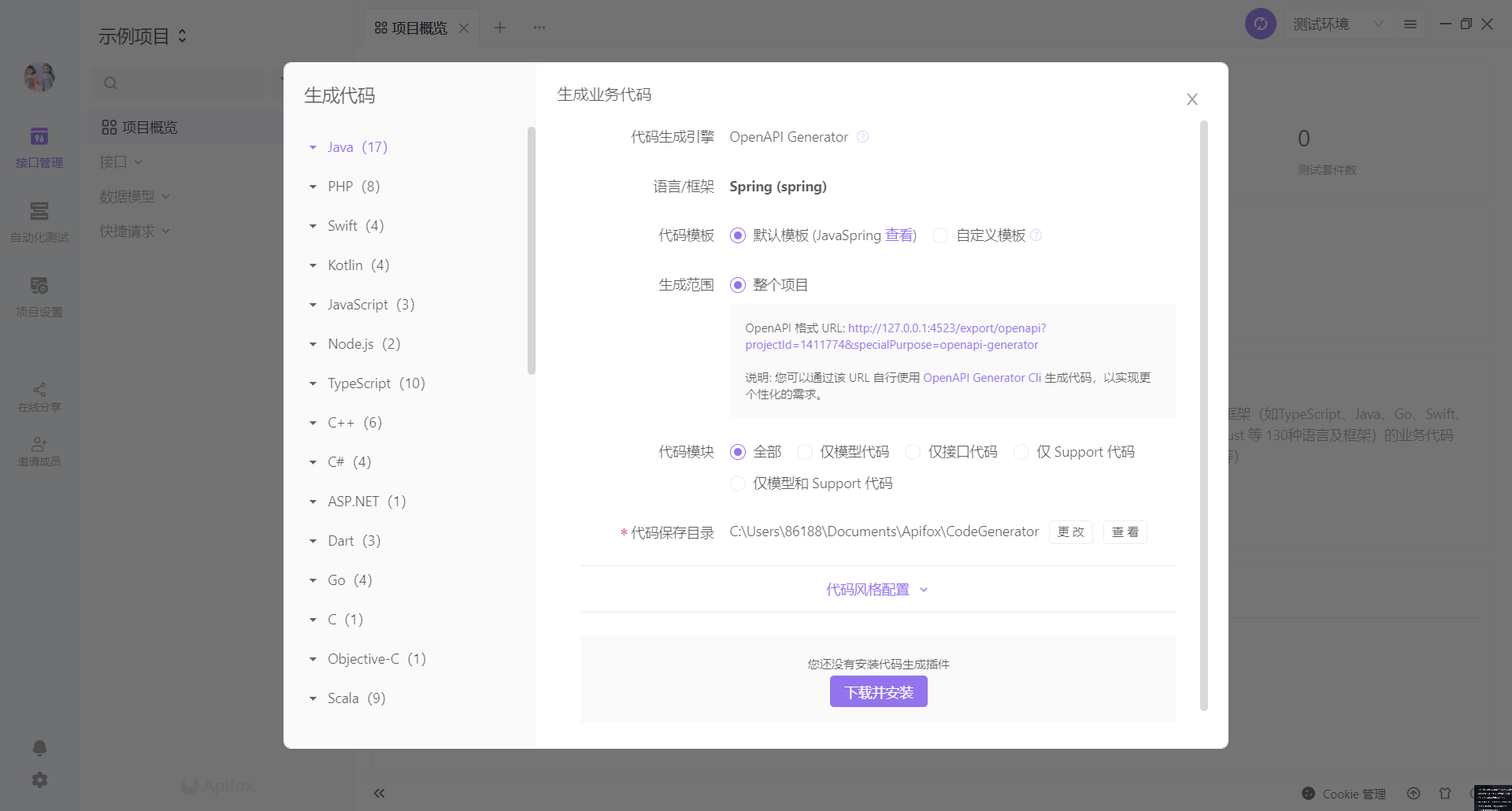Enable the 仅接口代码 option

[912, 451]
